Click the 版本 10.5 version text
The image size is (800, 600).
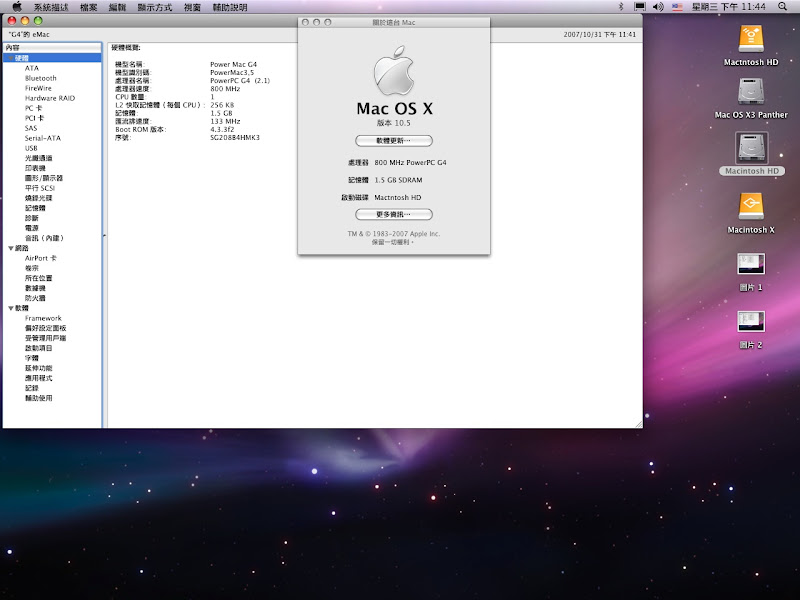pyautogui.click(x=393, y=123)
